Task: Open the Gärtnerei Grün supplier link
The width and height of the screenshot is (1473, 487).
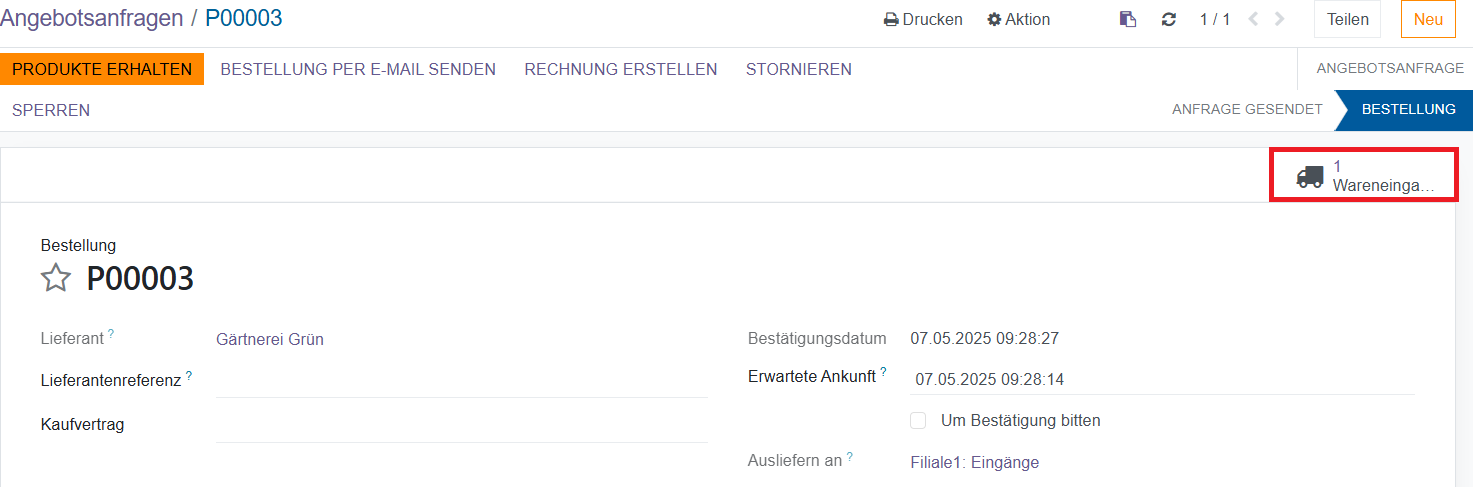Action: click(x=270, y=339)
